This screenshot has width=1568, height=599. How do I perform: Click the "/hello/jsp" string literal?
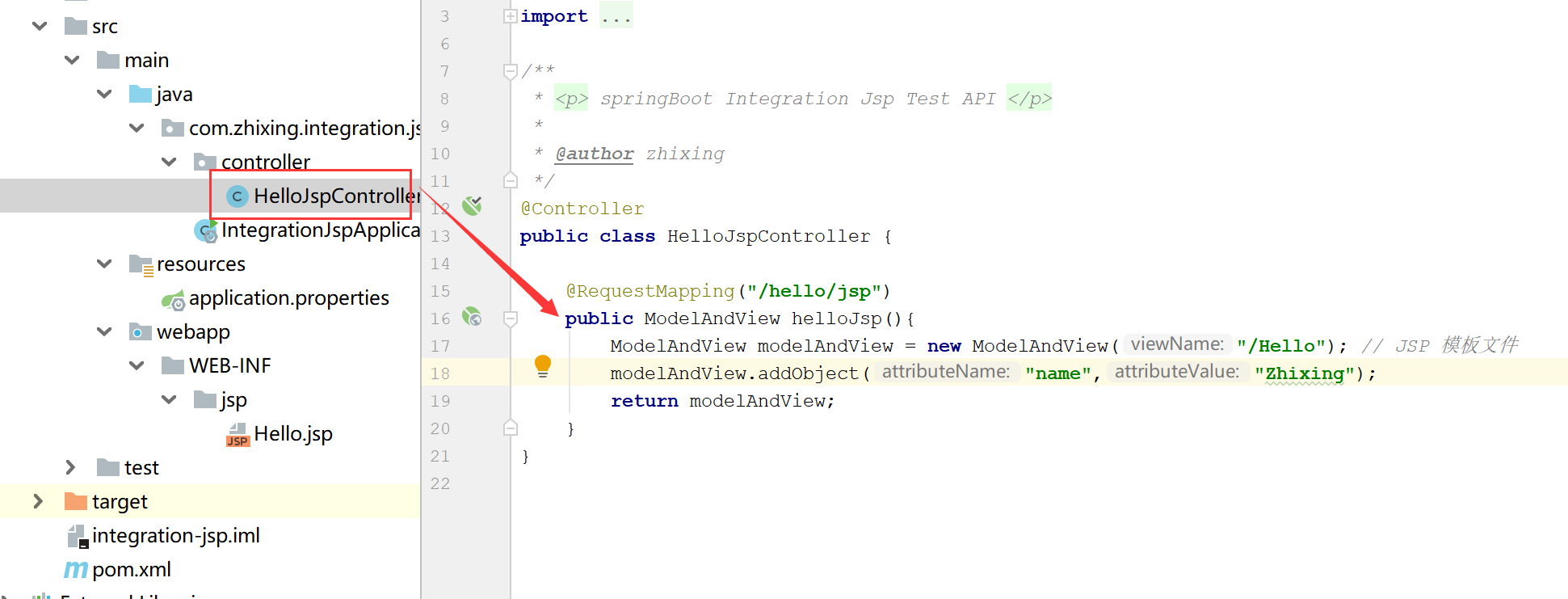click(813, 291)
